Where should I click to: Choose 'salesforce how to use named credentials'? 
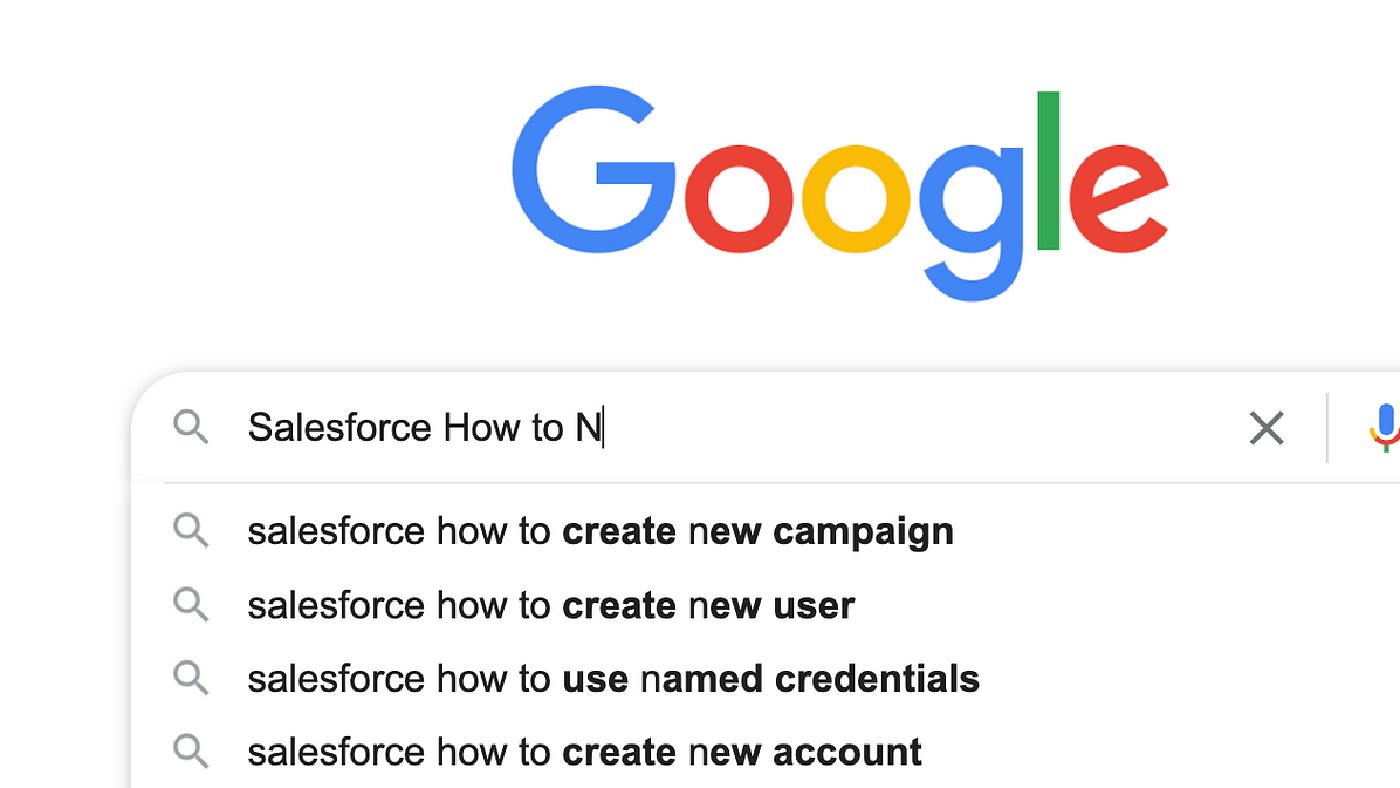pos(614,678)
